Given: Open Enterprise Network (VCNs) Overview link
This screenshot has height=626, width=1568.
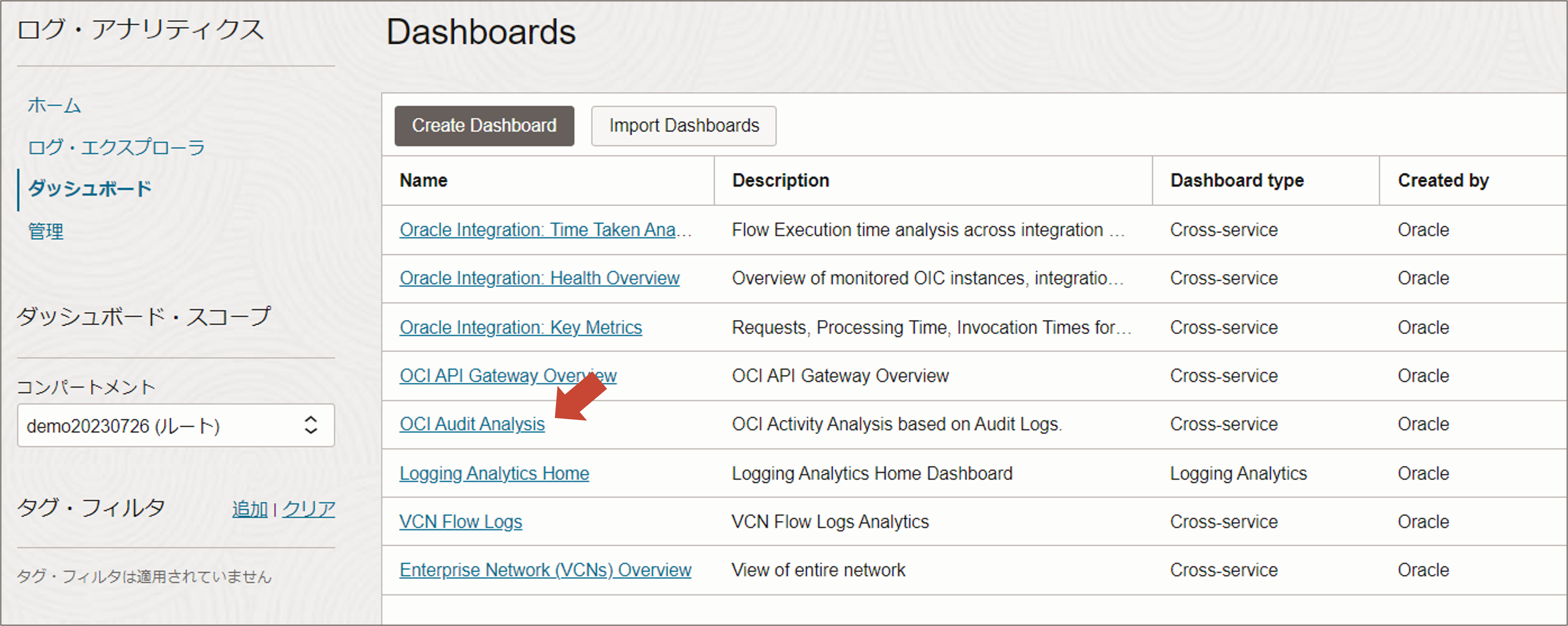Looking at the screenshot, I should click(545, 570).
